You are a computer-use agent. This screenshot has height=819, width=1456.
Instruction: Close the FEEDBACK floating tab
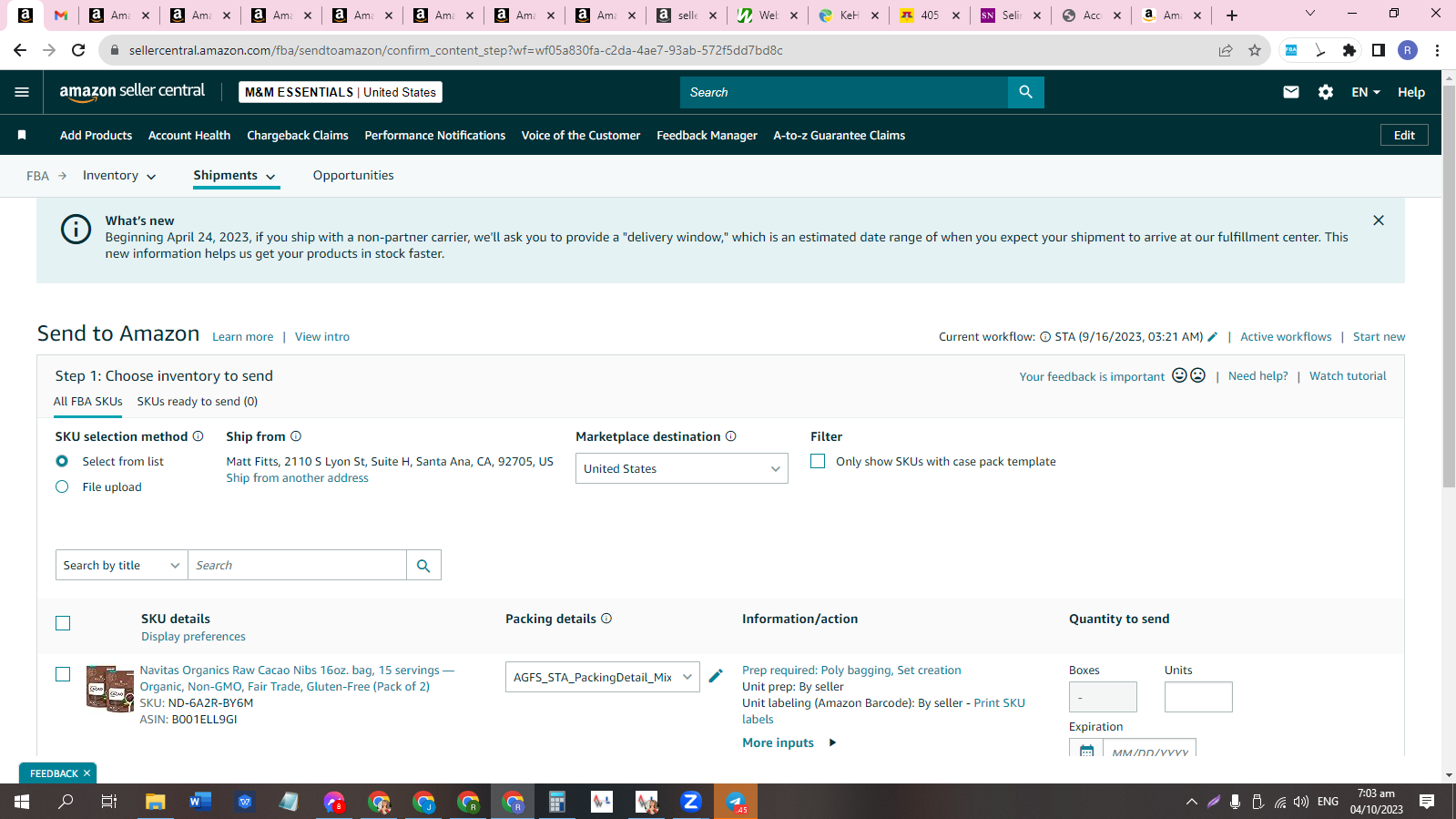pos(87,773)
